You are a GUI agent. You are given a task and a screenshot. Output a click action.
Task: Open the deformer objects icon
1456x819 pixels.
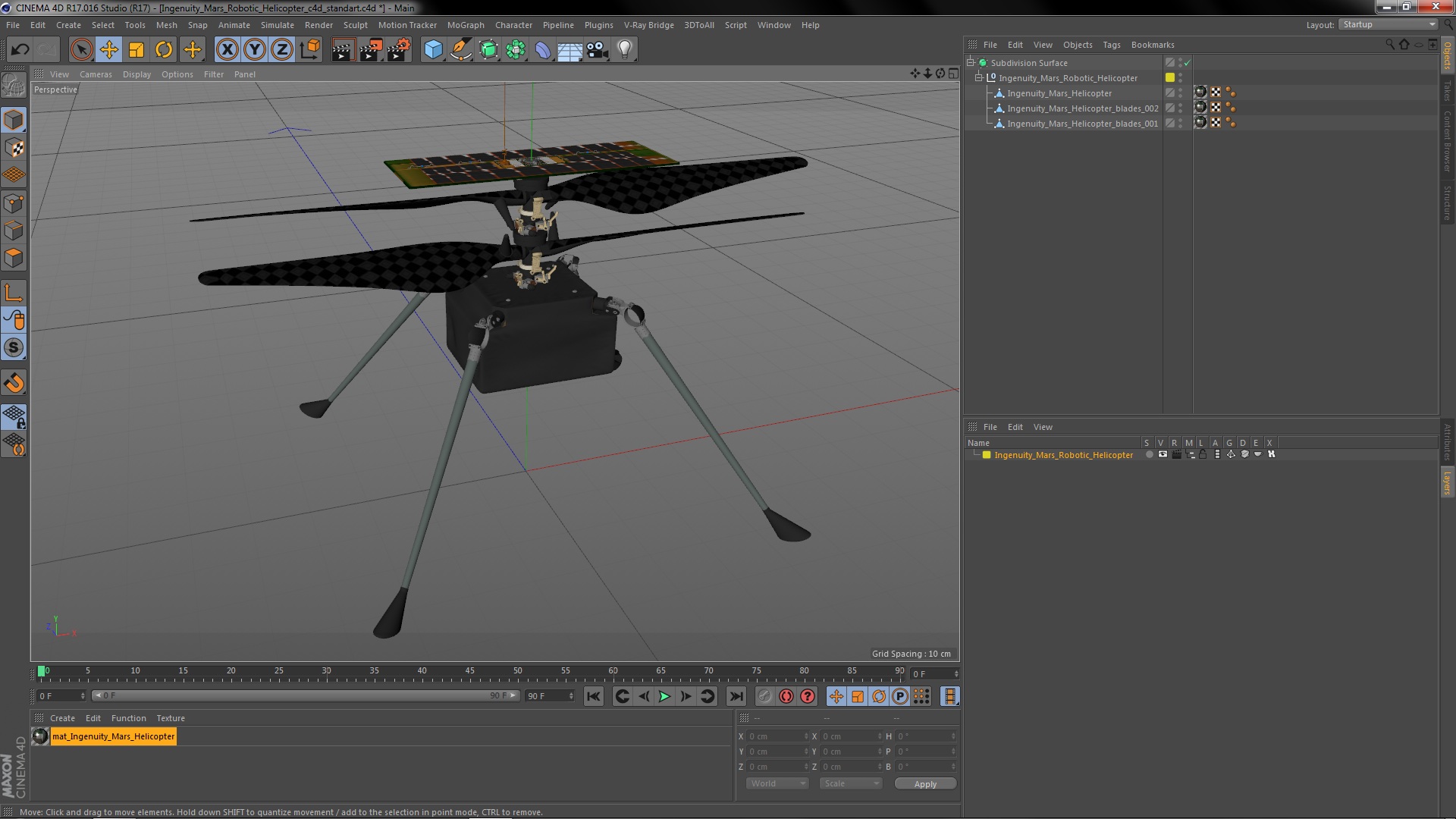(x=543, y=50)
